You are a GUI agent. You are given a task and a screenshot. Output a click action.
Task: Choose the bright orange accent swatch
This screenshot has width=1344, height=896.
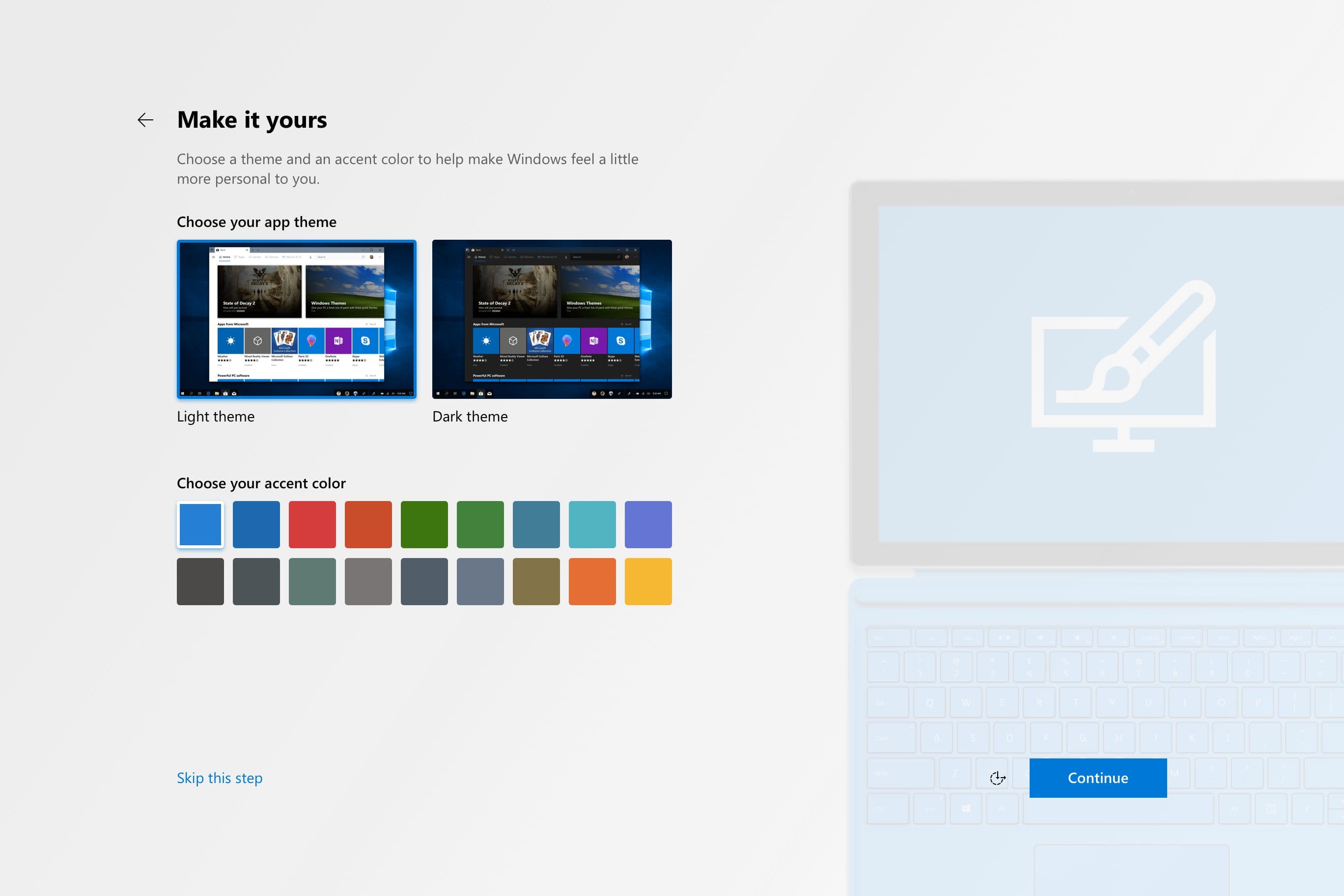592,582
